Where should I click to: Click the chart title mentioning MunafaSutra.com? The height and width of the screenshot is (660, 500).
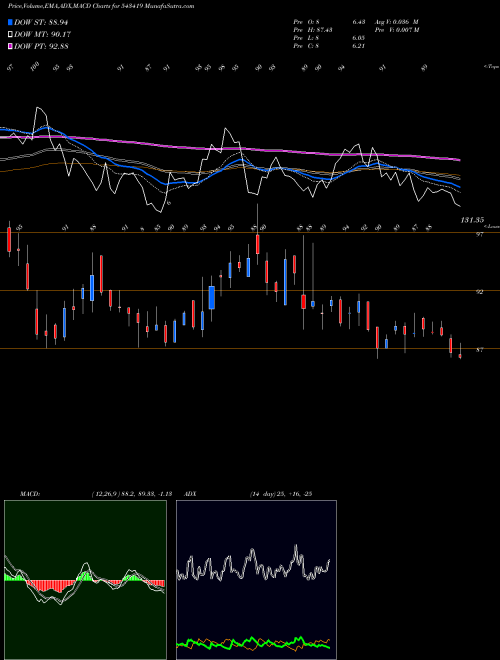pyautogui.click(x=101, y=6)
